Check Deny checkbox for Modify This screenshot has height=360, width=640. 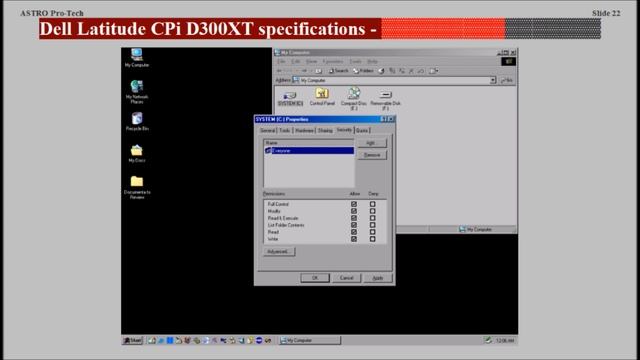pos(372,211)
